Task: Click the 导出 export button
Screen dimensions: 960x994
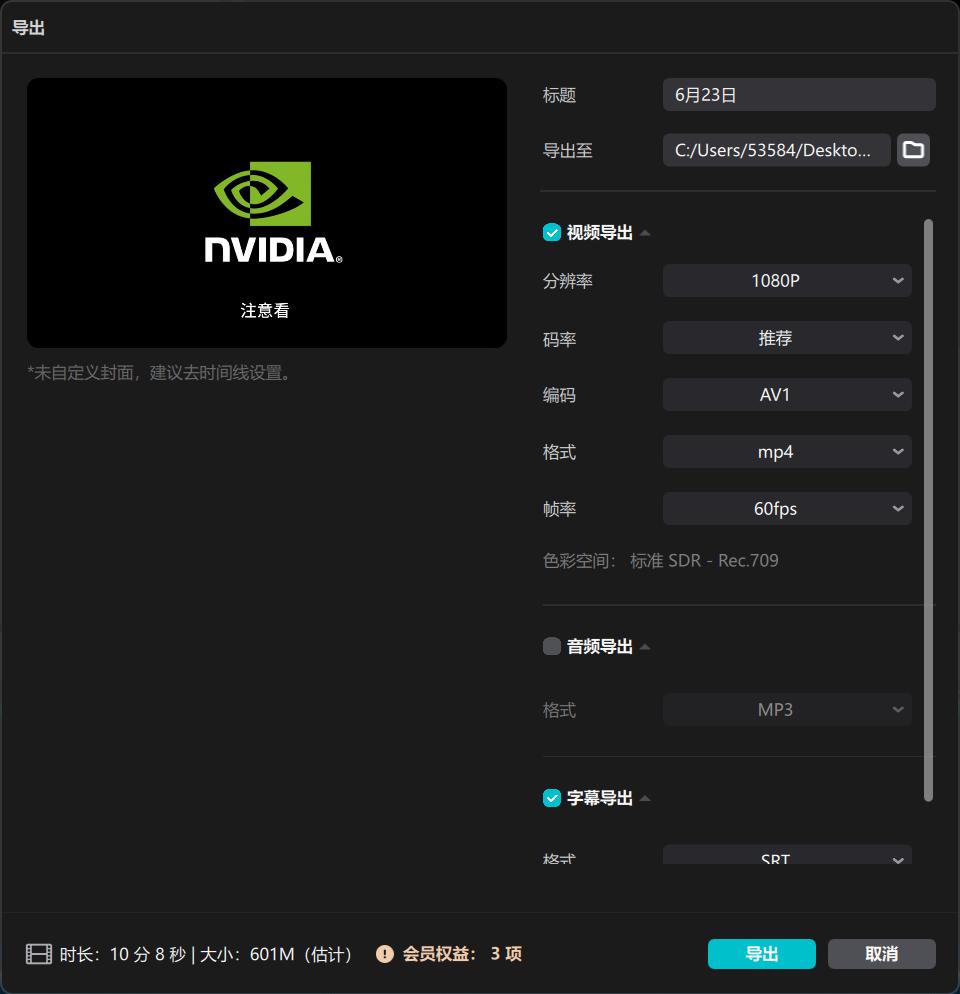Action: click(x=761, y=954)
